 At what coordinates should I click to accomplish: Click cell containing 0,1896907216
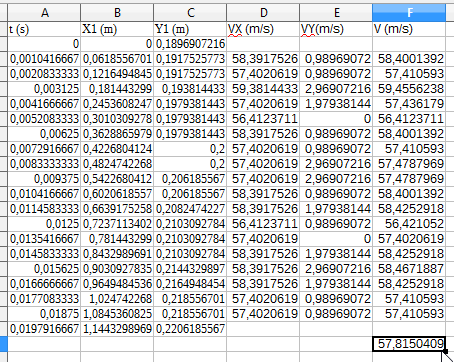tap(190, 44)
